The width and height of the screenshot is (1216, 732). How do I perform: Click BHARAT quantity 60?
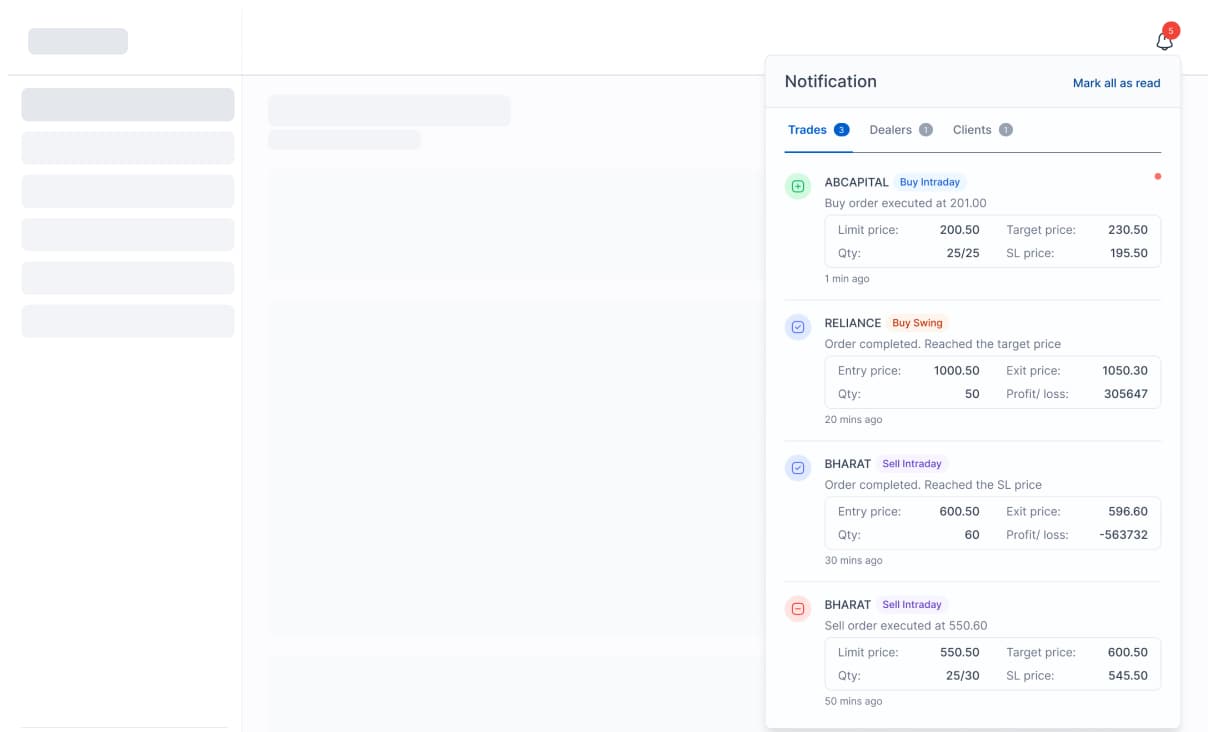(972, 536)
